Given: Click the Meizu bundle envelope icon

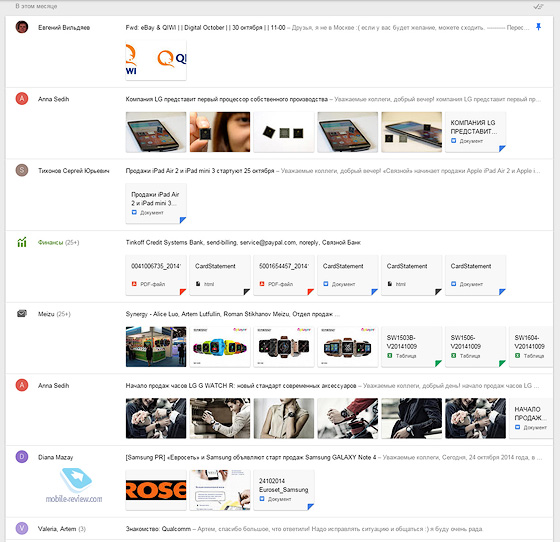Looking at the screenshot, I should (22, 313).
